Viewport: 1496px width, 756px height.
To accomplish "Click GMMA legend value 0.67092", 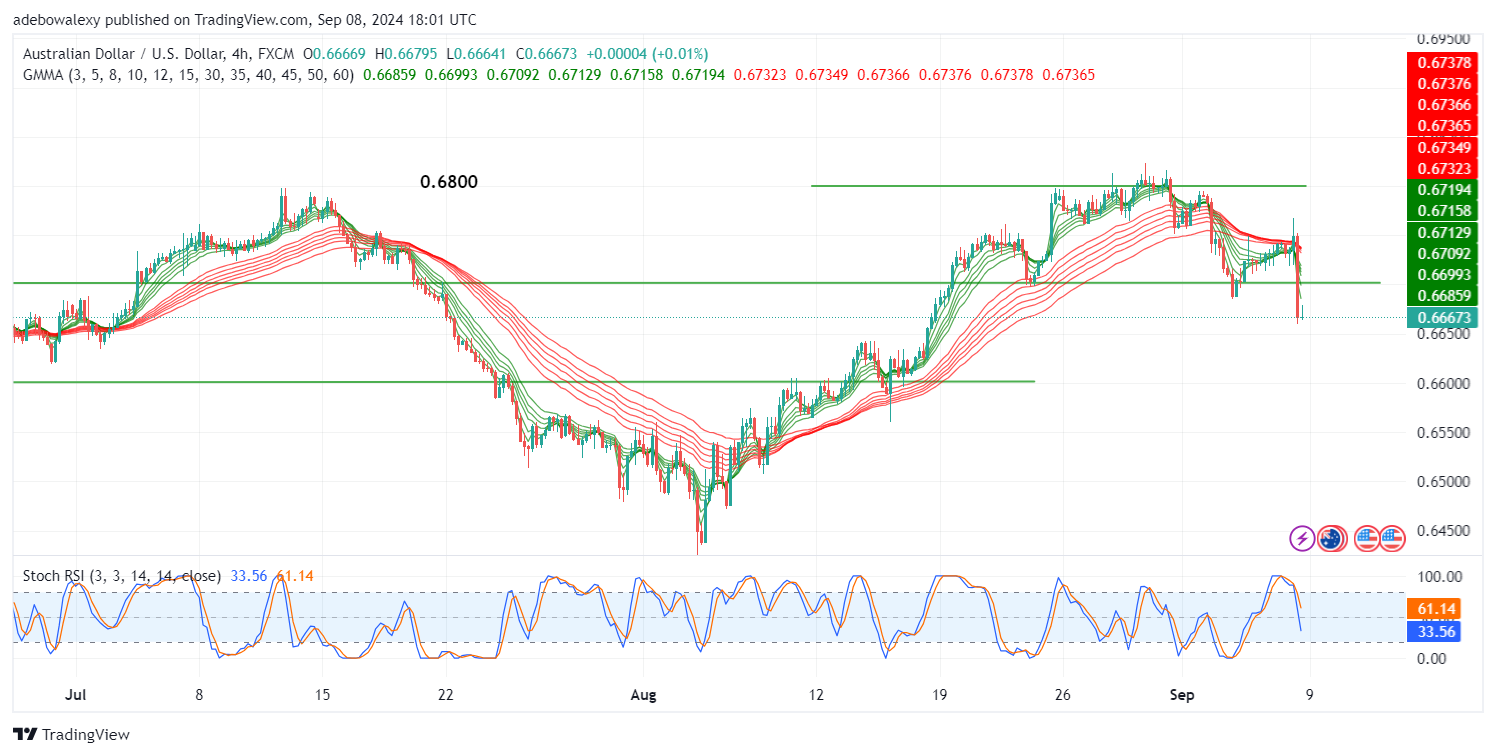I will coord(511,75).
